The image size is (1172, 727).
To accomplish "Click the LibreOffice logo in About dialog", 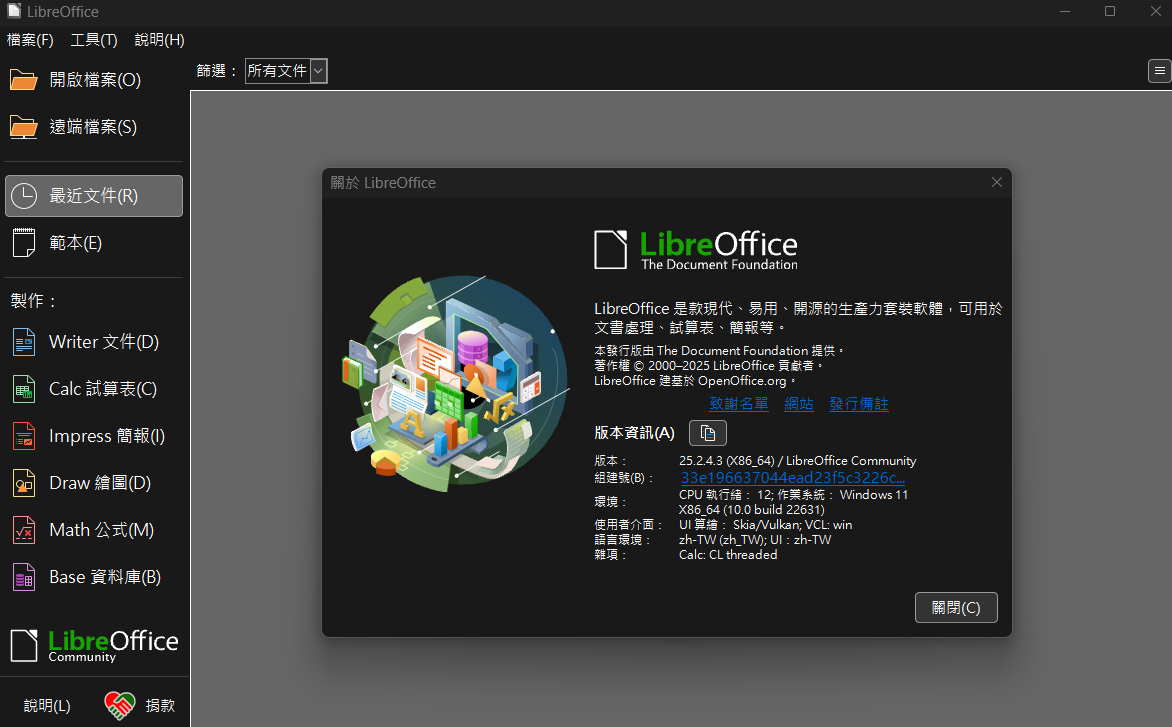I will click(696, 250).
